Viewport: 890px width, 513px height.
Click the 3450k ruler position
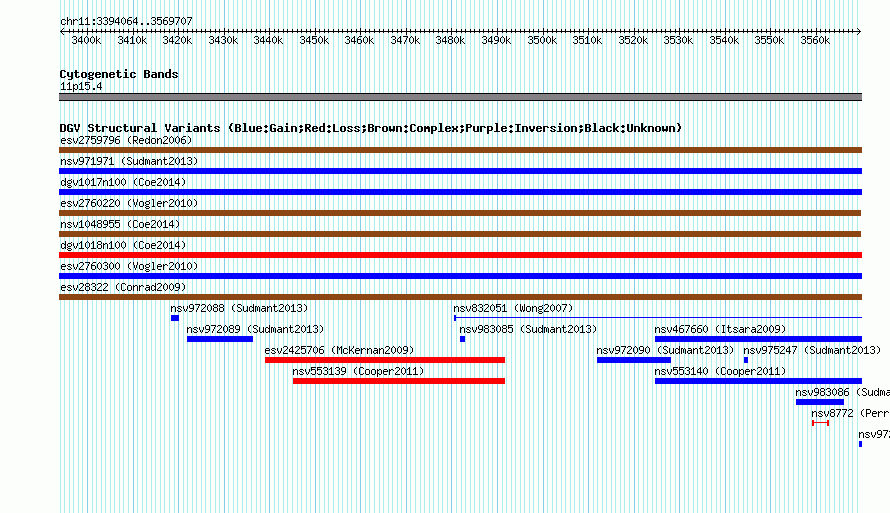click(314, 40)
